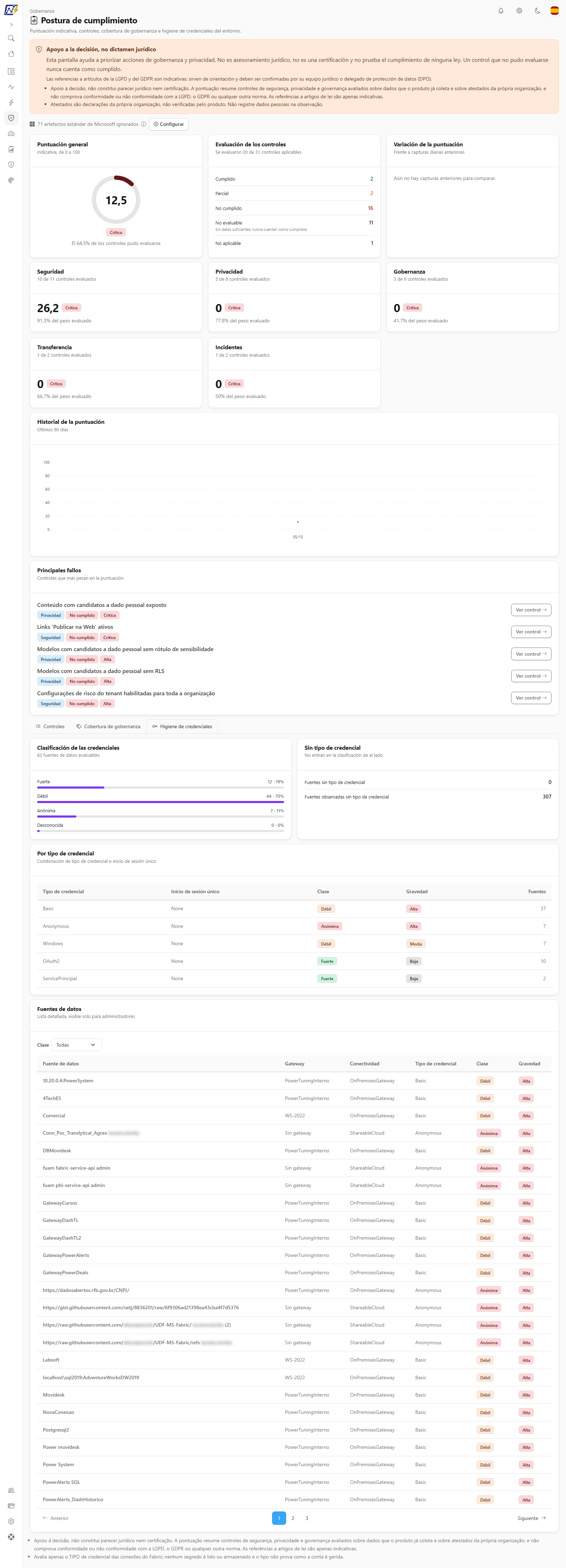Screen dimensions: 566x1568
Task: Open the clipboard chart reports sidebar icon
Action: coord(11,149)
